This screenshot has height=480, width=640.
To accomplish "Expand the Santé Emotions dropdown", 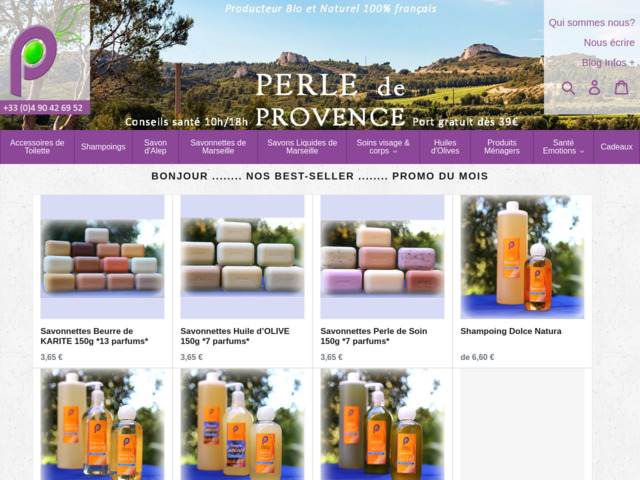I will (x=563, y=147).
